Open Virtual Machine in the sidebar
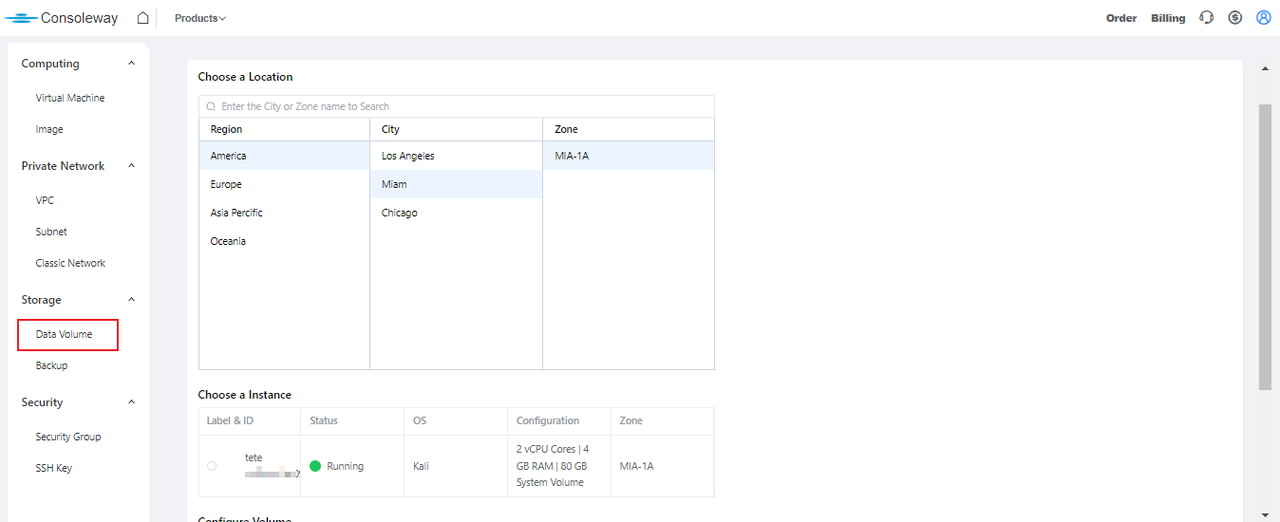Viewport: 1280px width, 522px height. [70, 98]
